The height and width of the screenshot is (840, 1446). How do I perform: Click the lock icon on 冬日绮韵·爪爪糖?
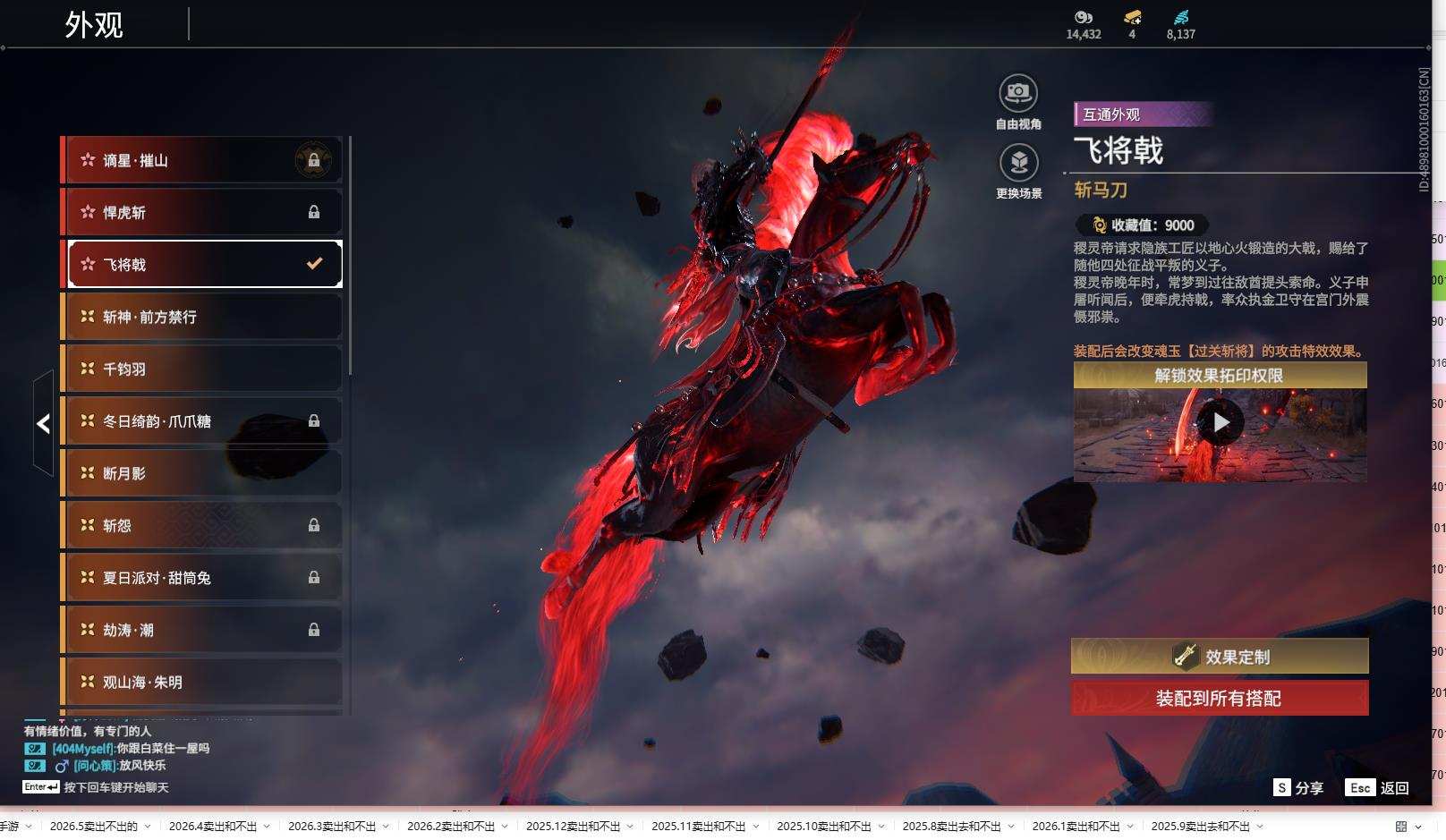click(x=314, y=420)
